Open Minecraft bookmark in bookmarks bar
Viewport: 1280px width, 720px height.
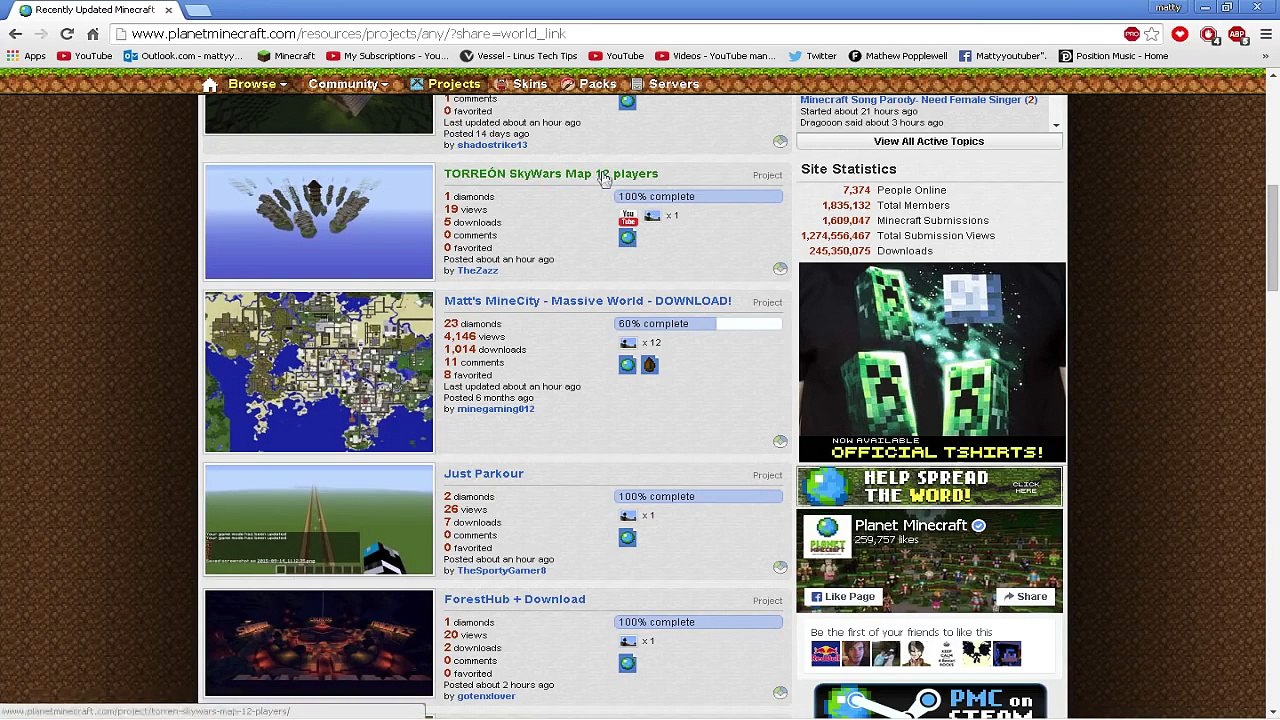tap(286, 56)
